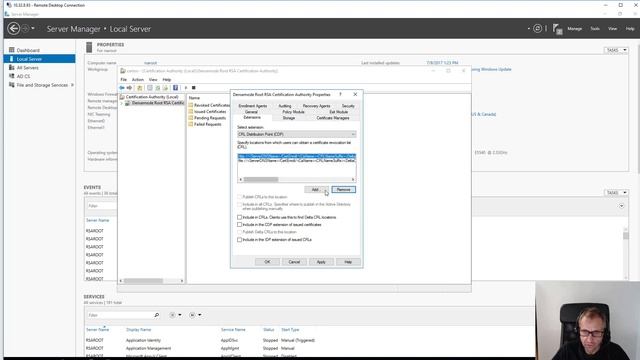Select the second file:// CRL location entry
Viewport: 640px width, 360px height.
pyautogui.click(x=297, y=161)
